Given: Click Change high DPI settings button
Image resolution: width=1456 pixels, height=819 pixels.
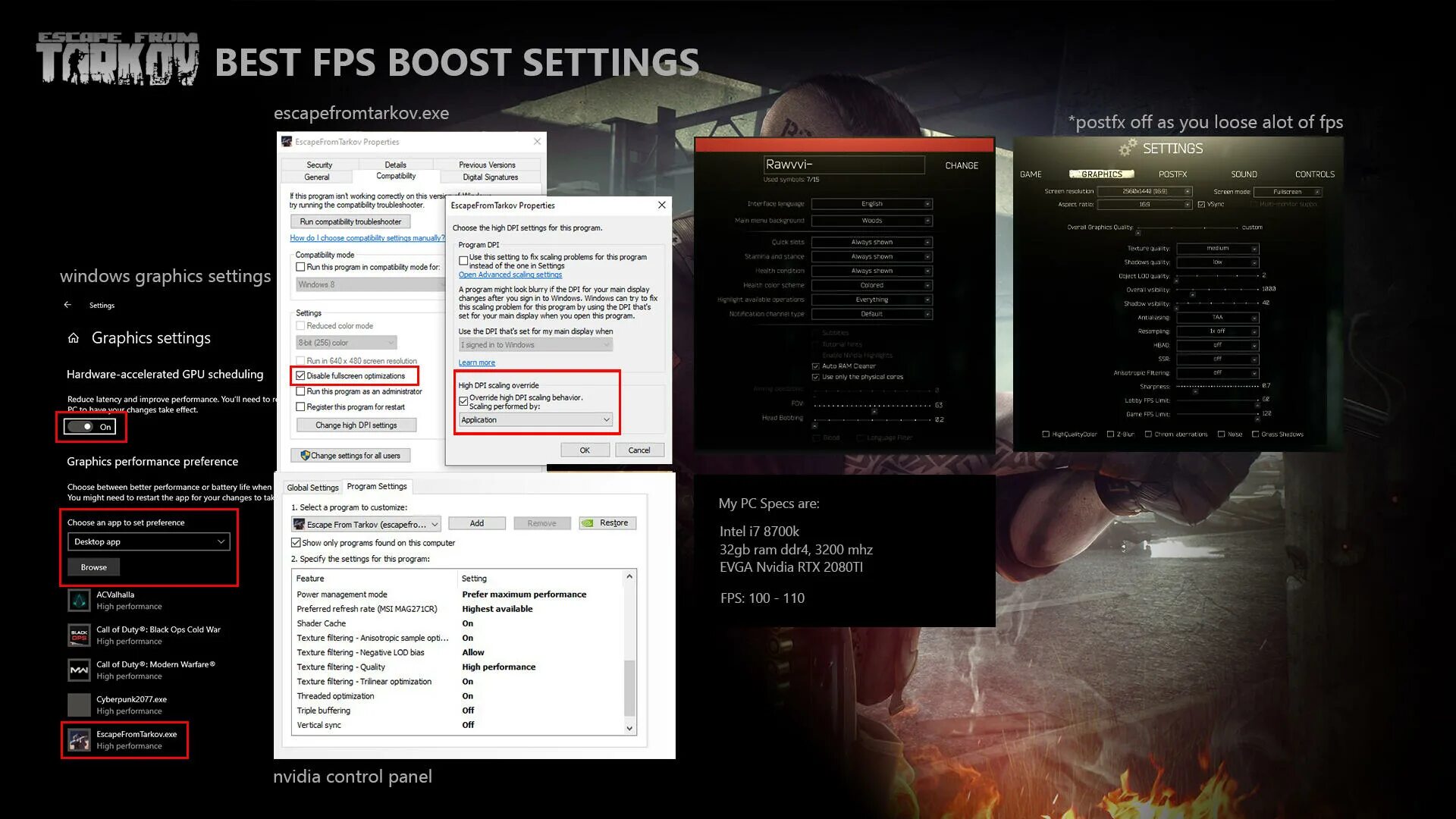Looking at the screenshot, I should click(356, 425).
